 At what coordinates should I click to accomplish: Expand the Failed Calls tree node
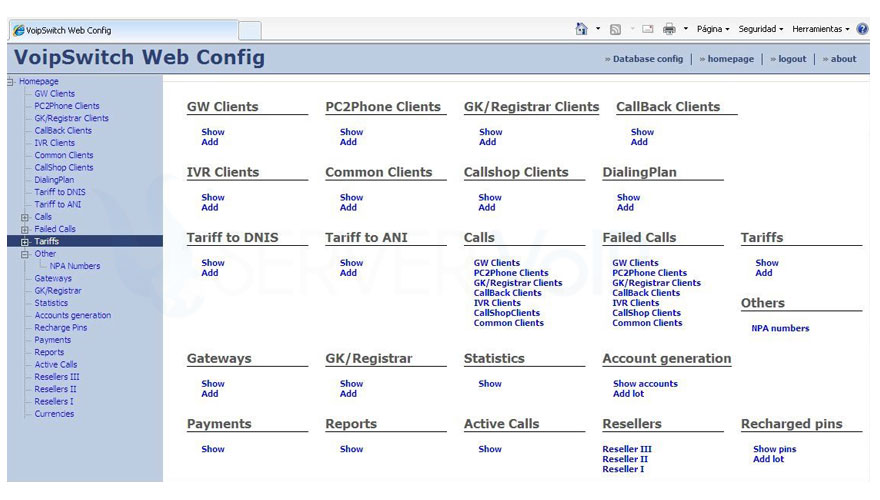coord(25,230)
